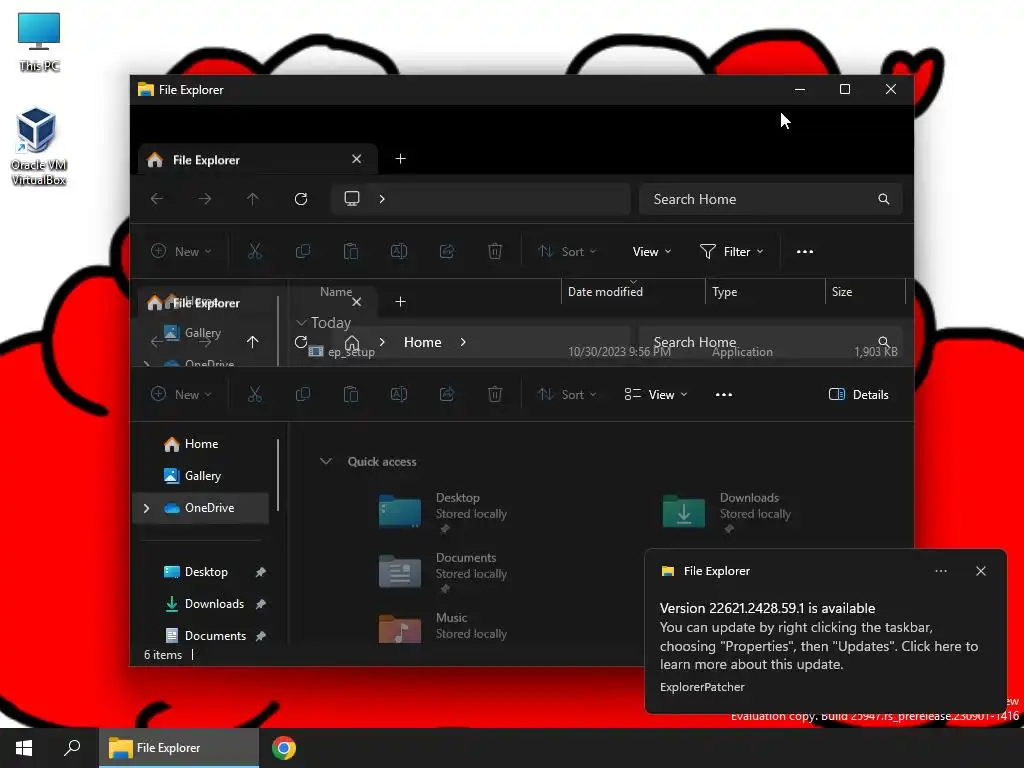The width and height of the screenshot is (1024, 768).
Task: Unpin Documents using its sidebar pin icon
Action: tap(261, 636)
